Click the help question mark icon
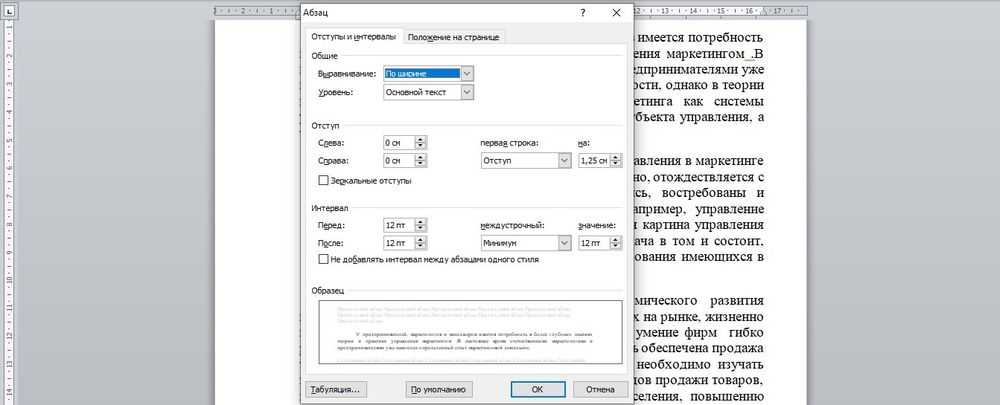The width and height of the screenshot is (1000, 405). (x=582, y=12)
